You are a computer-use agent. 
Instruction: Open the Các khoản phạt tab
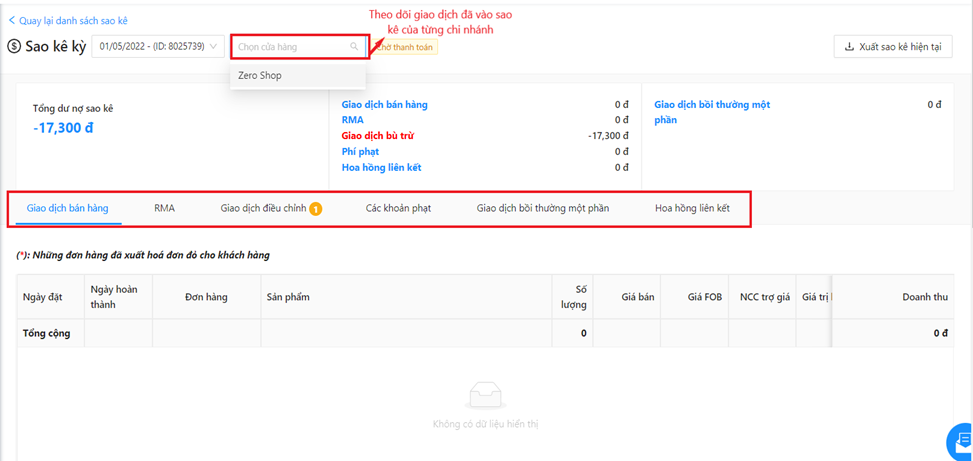pos(398,208)
